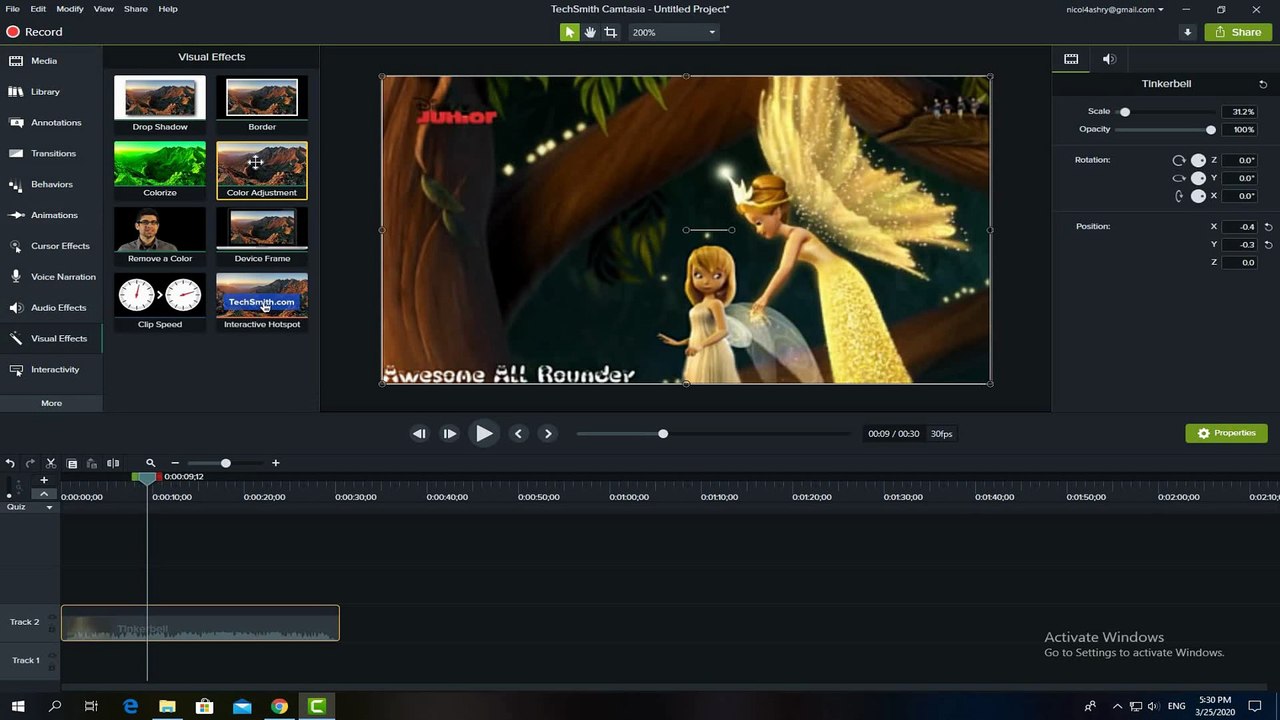
Task: Adjust the Scale slider handle
Action: click(x=1125, y=112)
